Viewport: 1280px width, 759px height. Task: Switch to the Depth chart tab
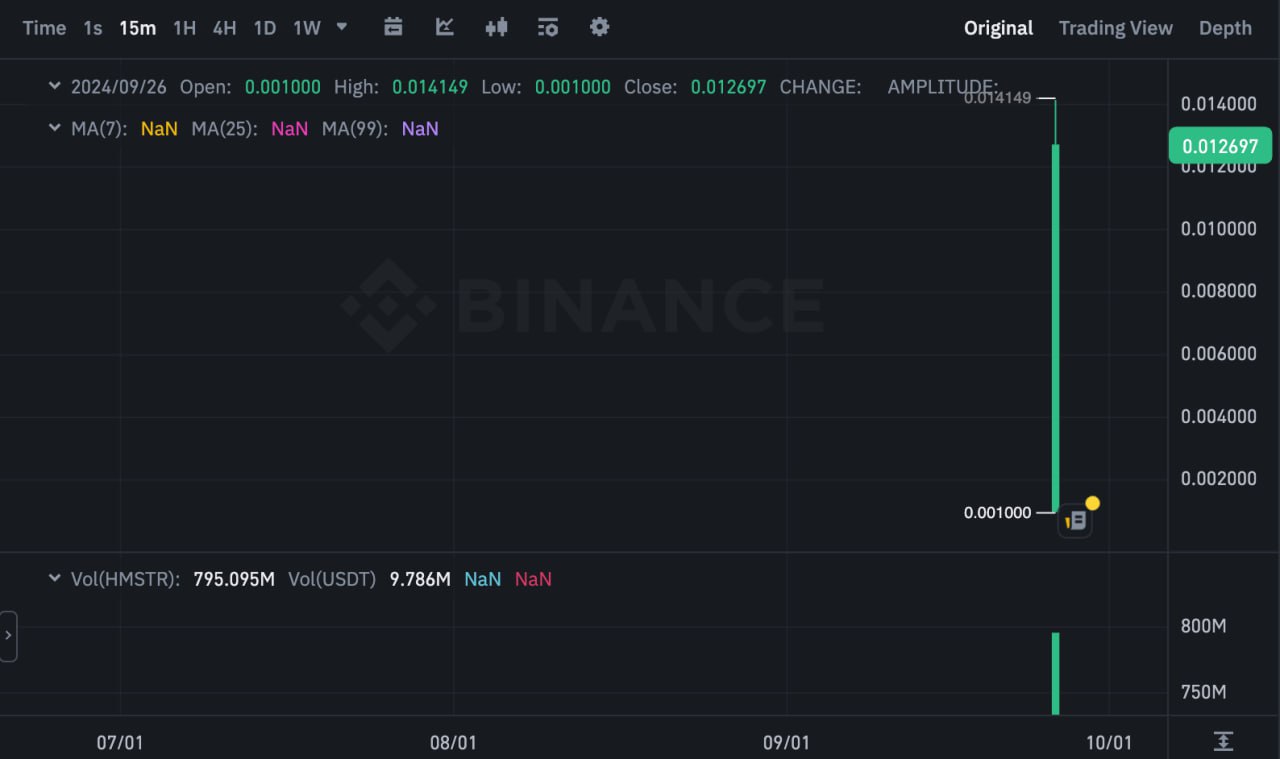pyautogui.click(x=1225, y=28)
